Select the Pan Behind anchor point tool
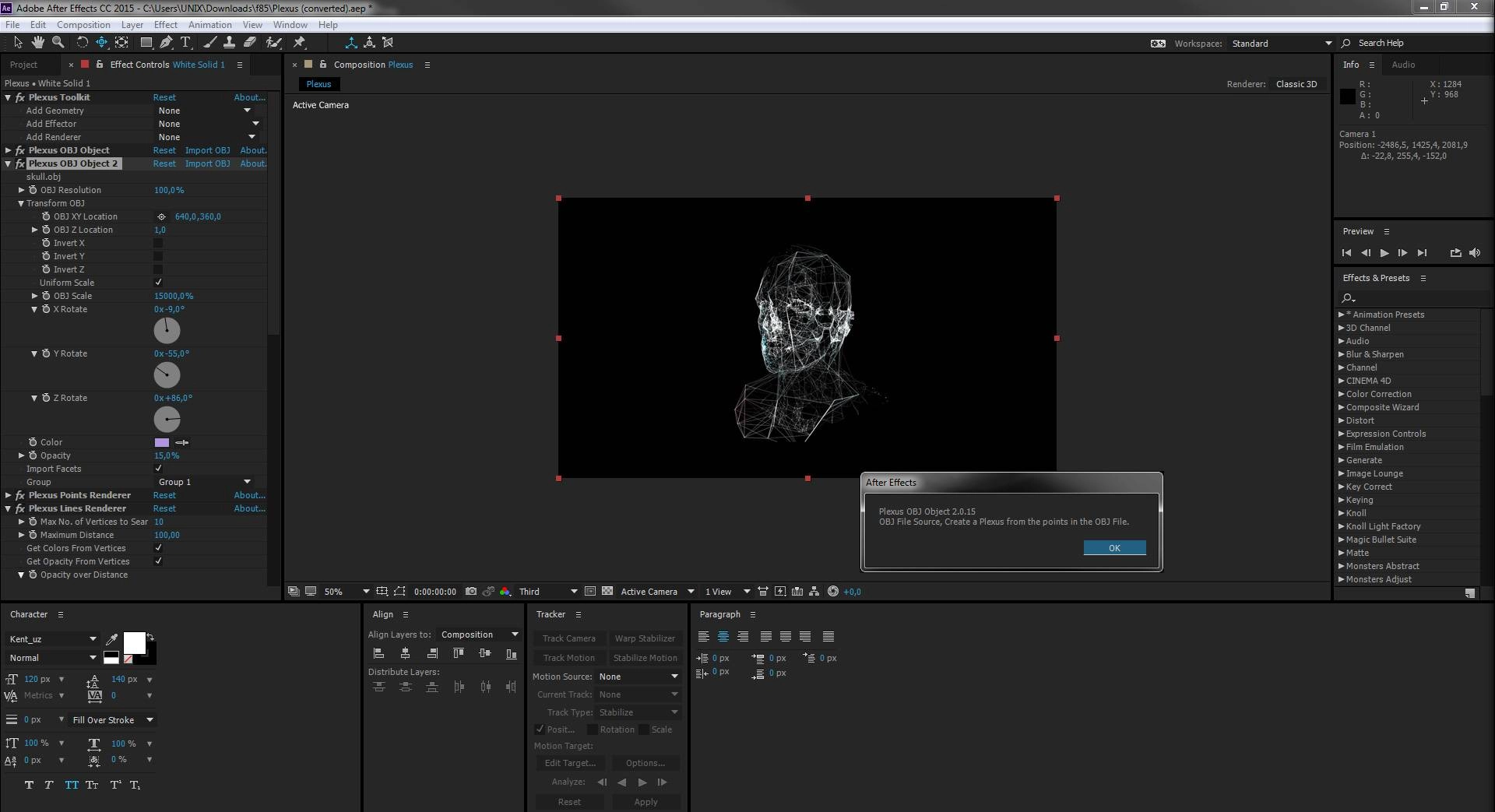 tap(121, 42)
